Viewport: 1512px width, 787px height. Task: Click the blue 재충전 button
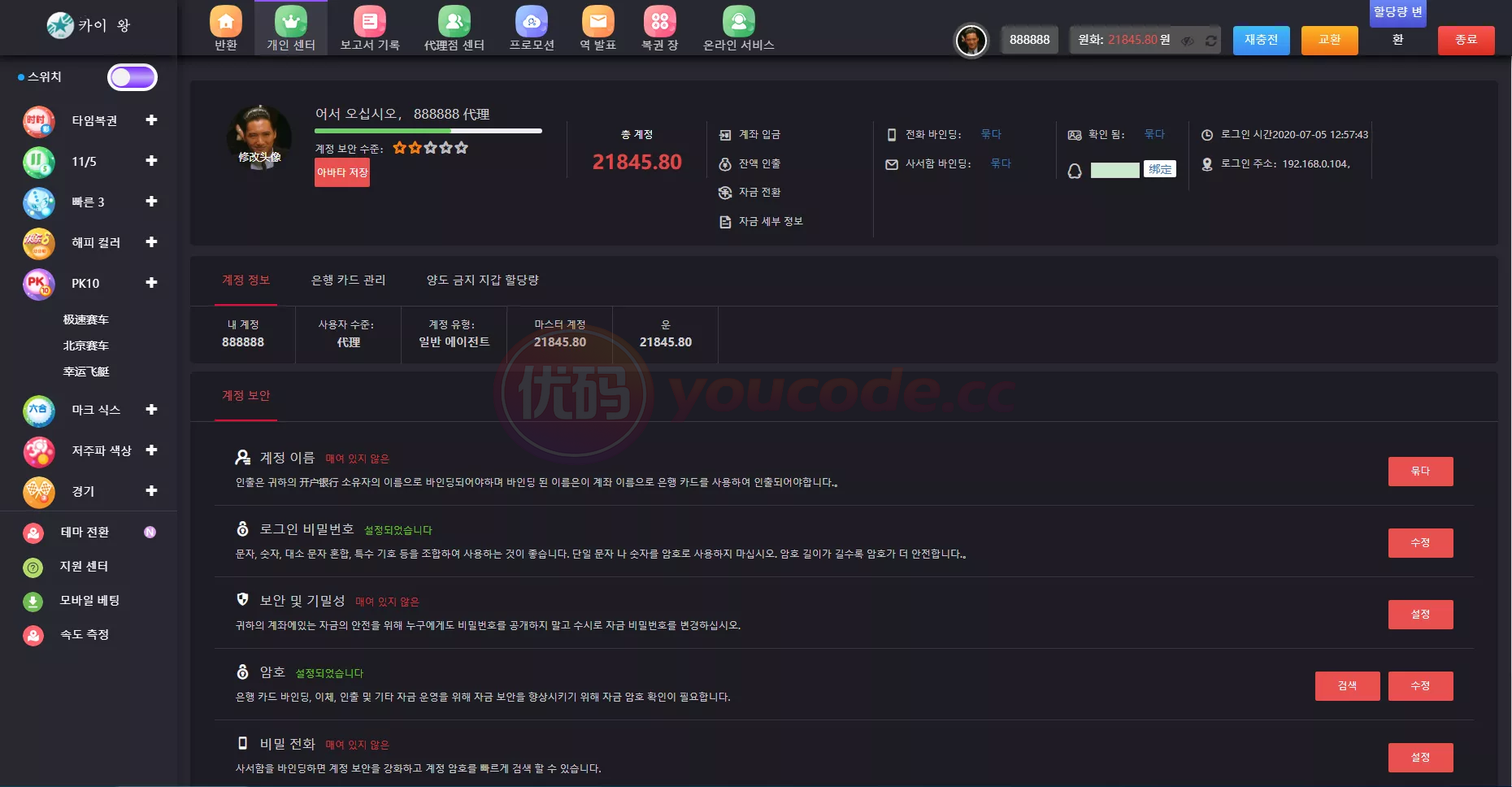tap(1262, 40)
